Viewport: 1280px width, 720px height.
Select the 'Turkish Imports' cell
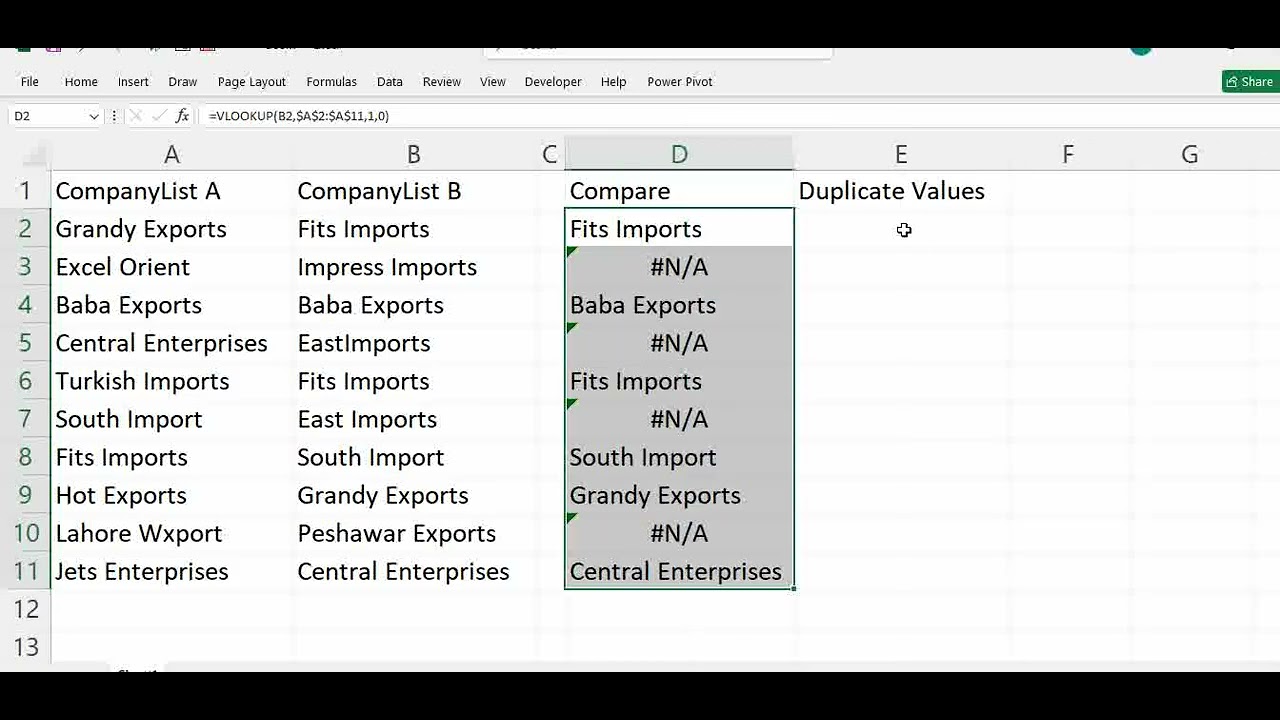pos(172,381)
